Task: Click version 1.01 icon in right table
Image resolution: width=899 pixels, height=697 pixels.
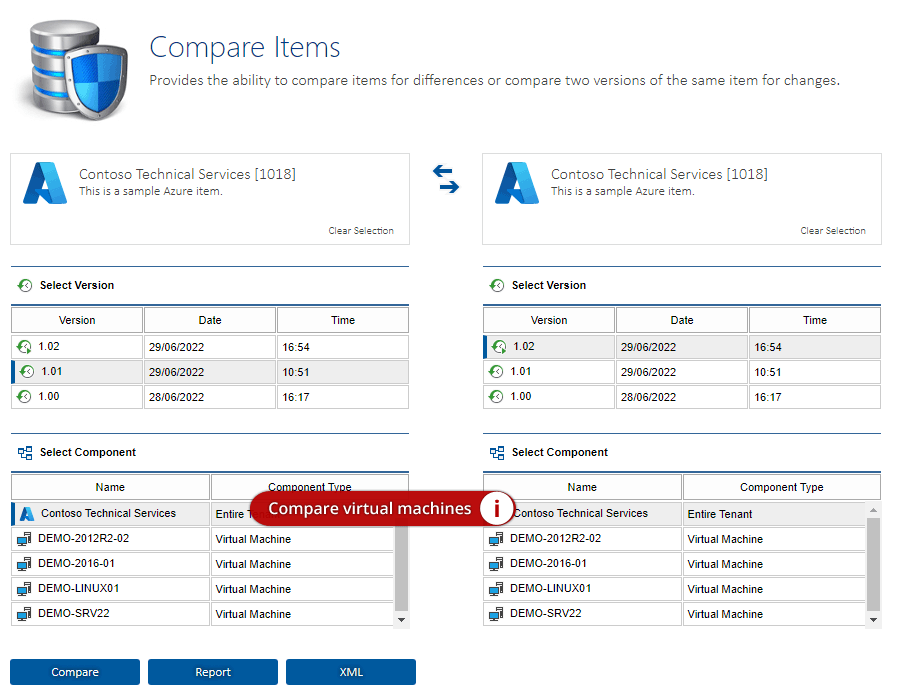Action: click(496, 371)
